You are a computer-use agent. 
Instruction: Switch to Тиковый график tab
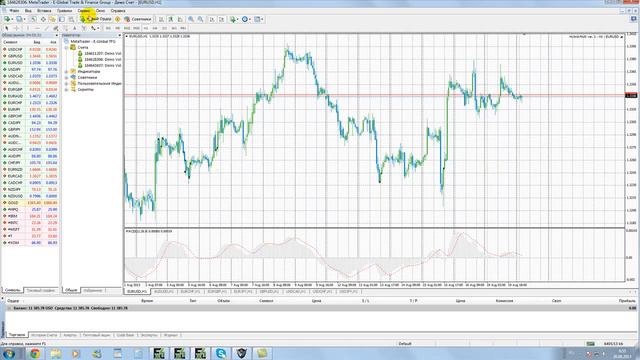tap(41, 290)
